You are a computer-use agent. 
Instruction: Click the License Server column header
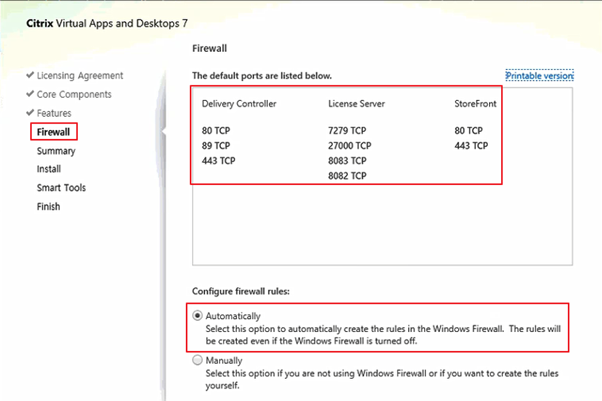(356, 104)
